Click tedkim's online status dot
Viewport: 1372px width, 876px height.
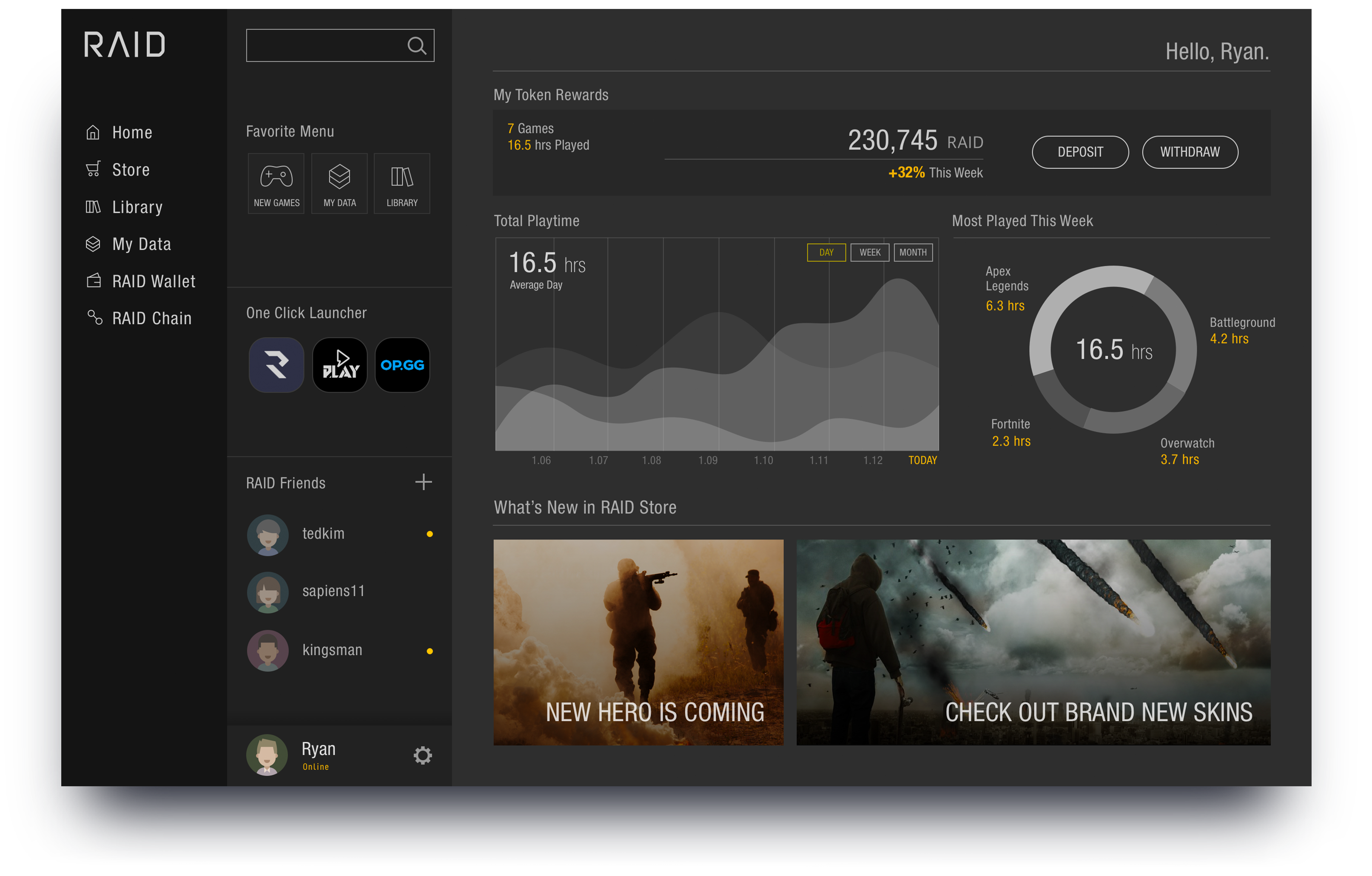(x=430, y=534)
